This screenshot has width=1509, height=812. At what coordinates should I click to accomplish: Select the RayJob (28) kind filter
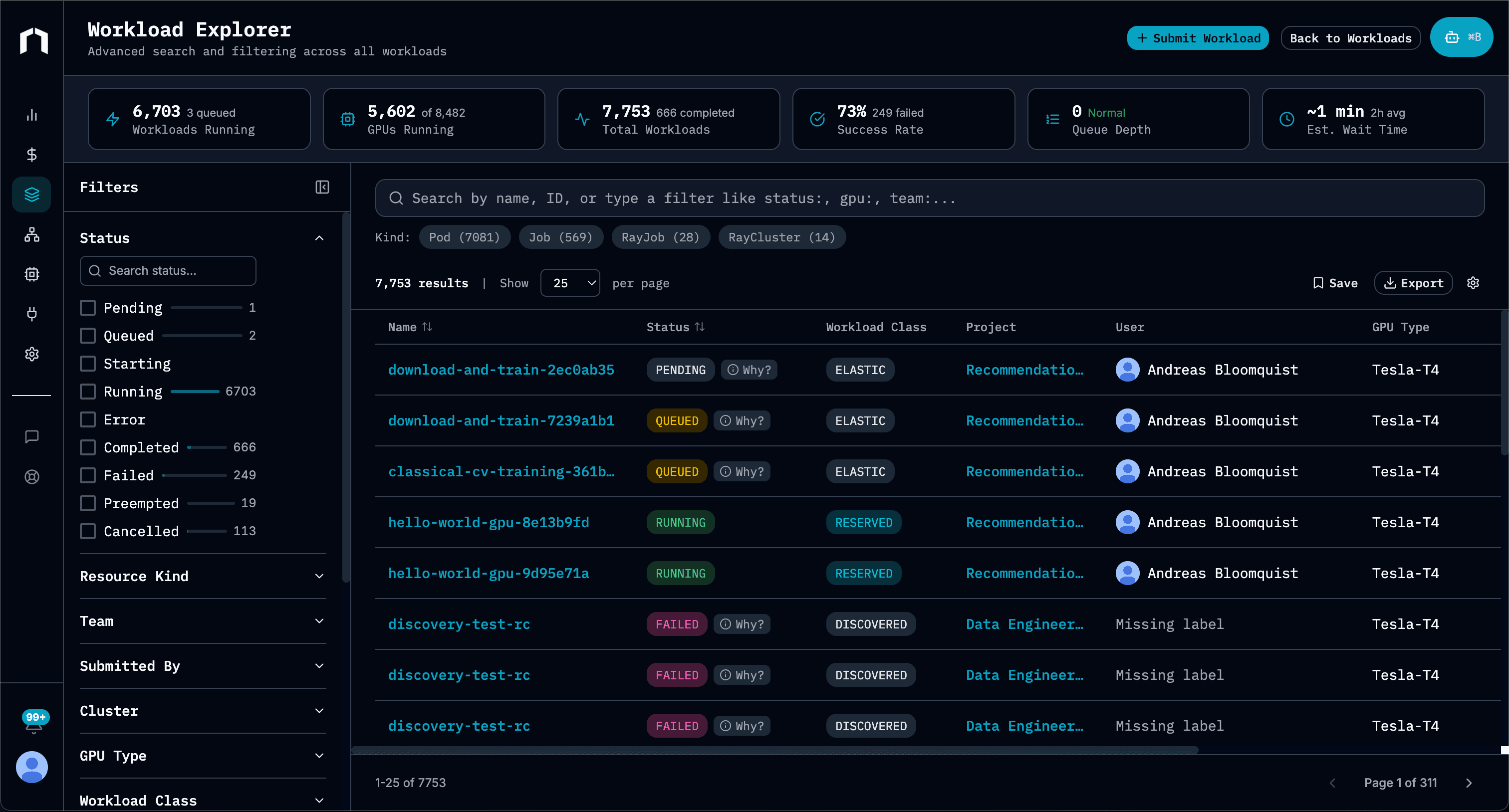pos(660,236)
